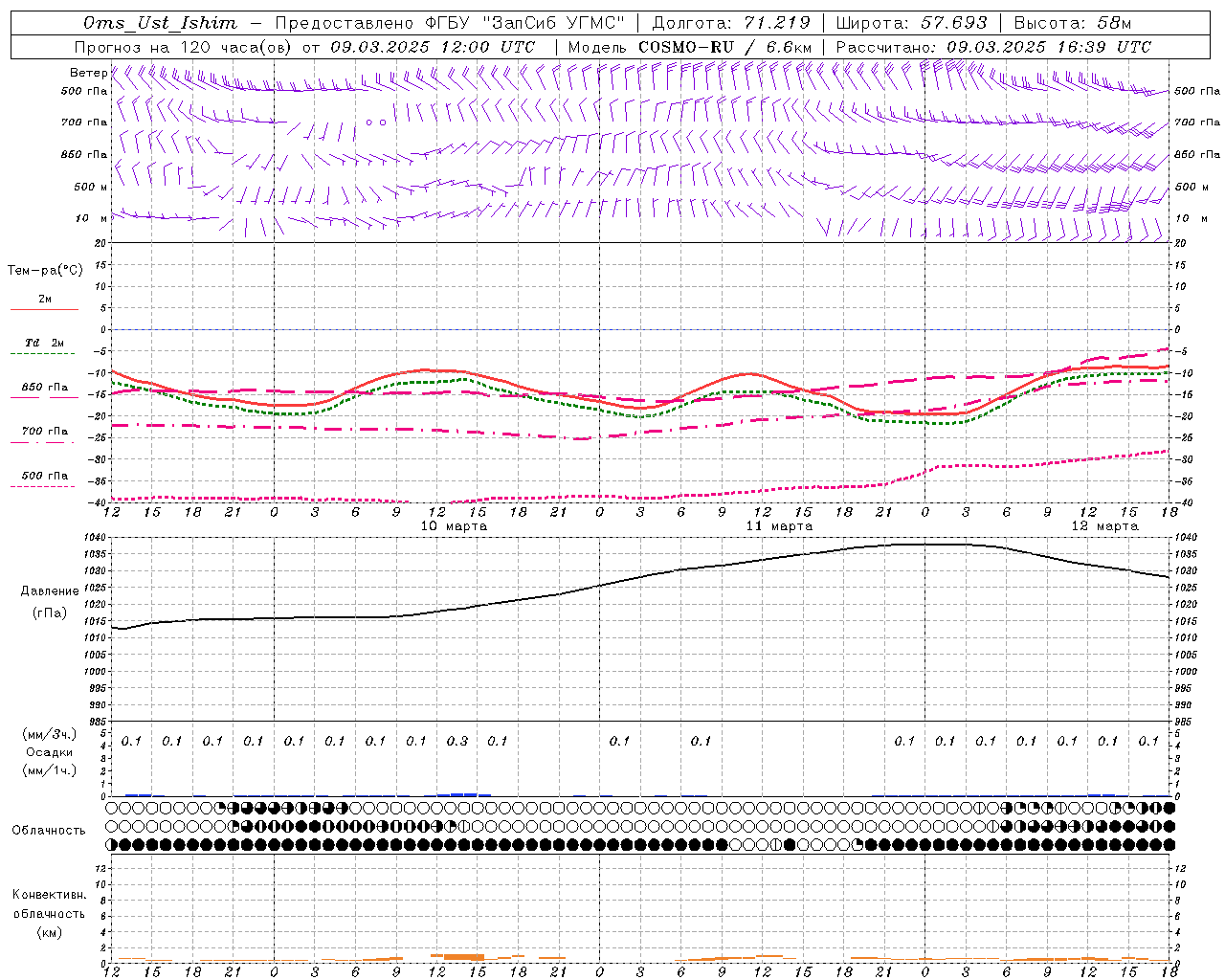Click the Ветер panel label
1225x980 pixels.
pos(88,73)
